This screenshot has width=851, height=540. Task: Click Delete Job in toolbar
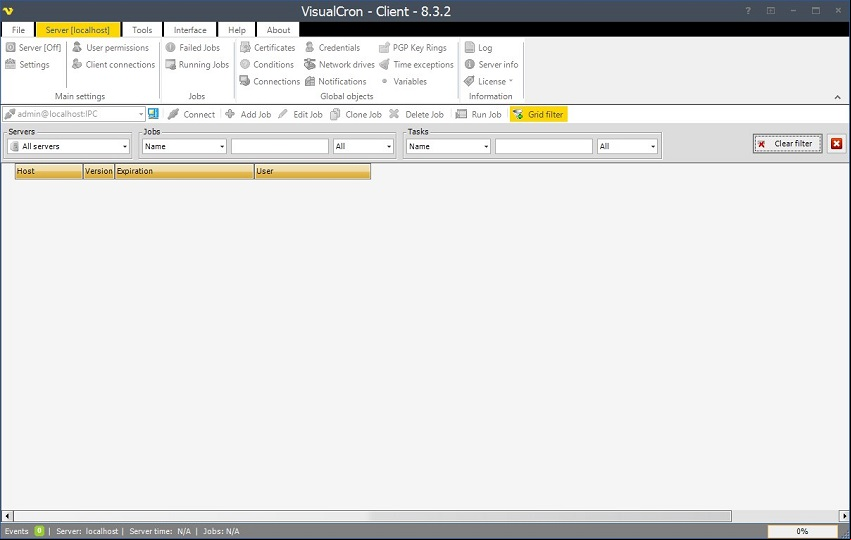pyautogui.click(x=417, y=115)
